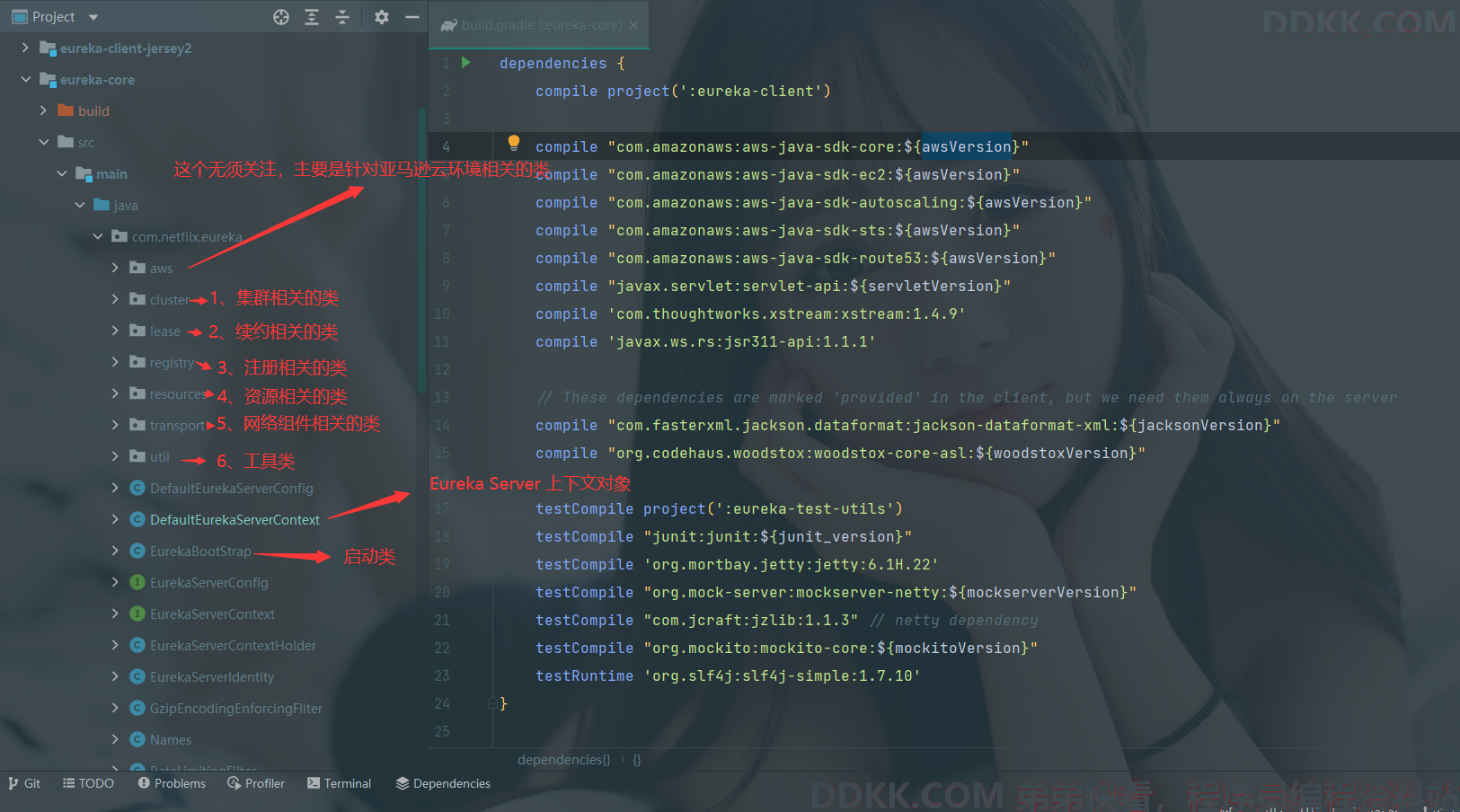Select EurekaServerIdentity class
Viewport: 1460px width, 812px height.
212,676
